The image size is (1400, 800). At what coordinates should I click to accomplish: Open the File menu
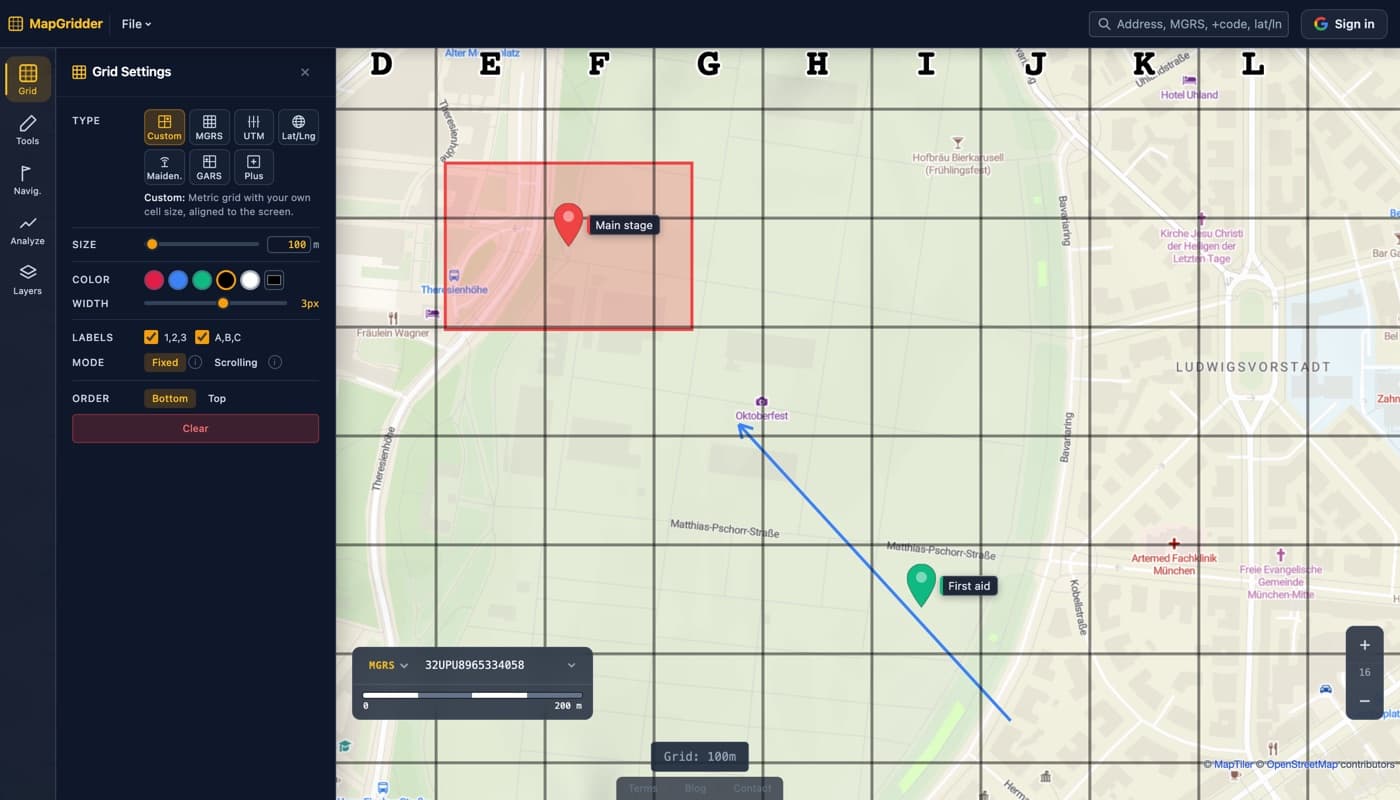tap(136, 24)
